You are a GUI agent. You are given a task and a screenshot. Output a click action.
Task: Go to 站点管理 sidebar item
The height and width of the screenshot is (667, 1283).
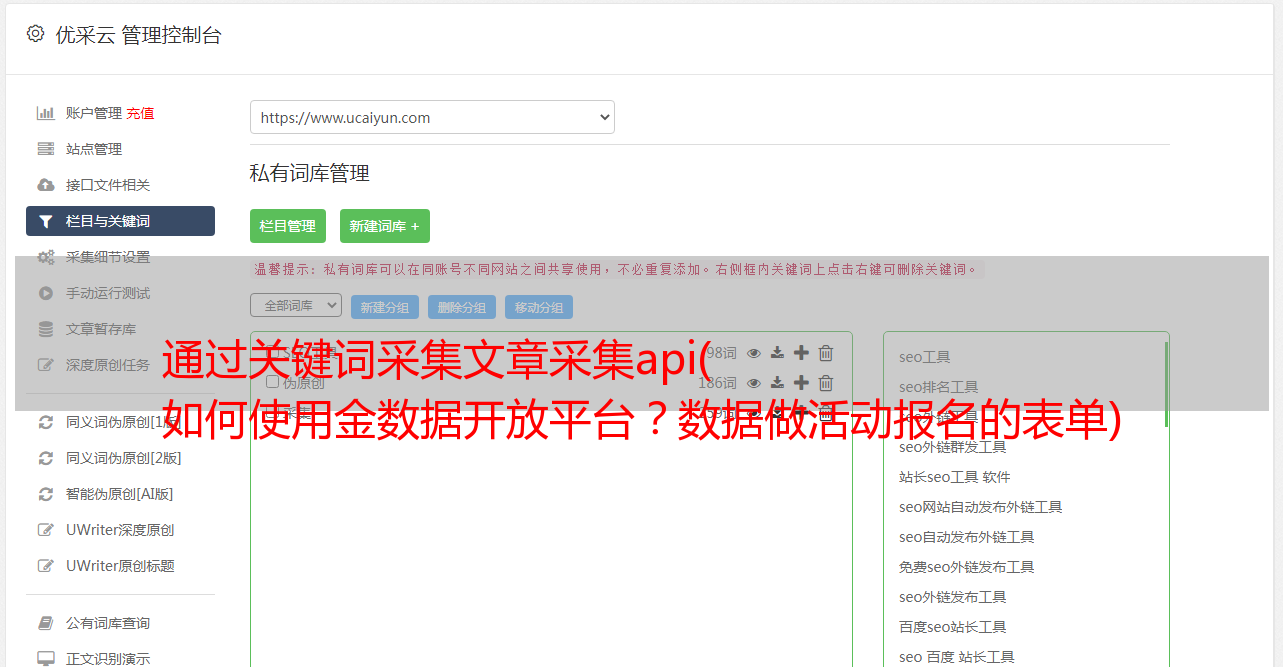[93, 149]
